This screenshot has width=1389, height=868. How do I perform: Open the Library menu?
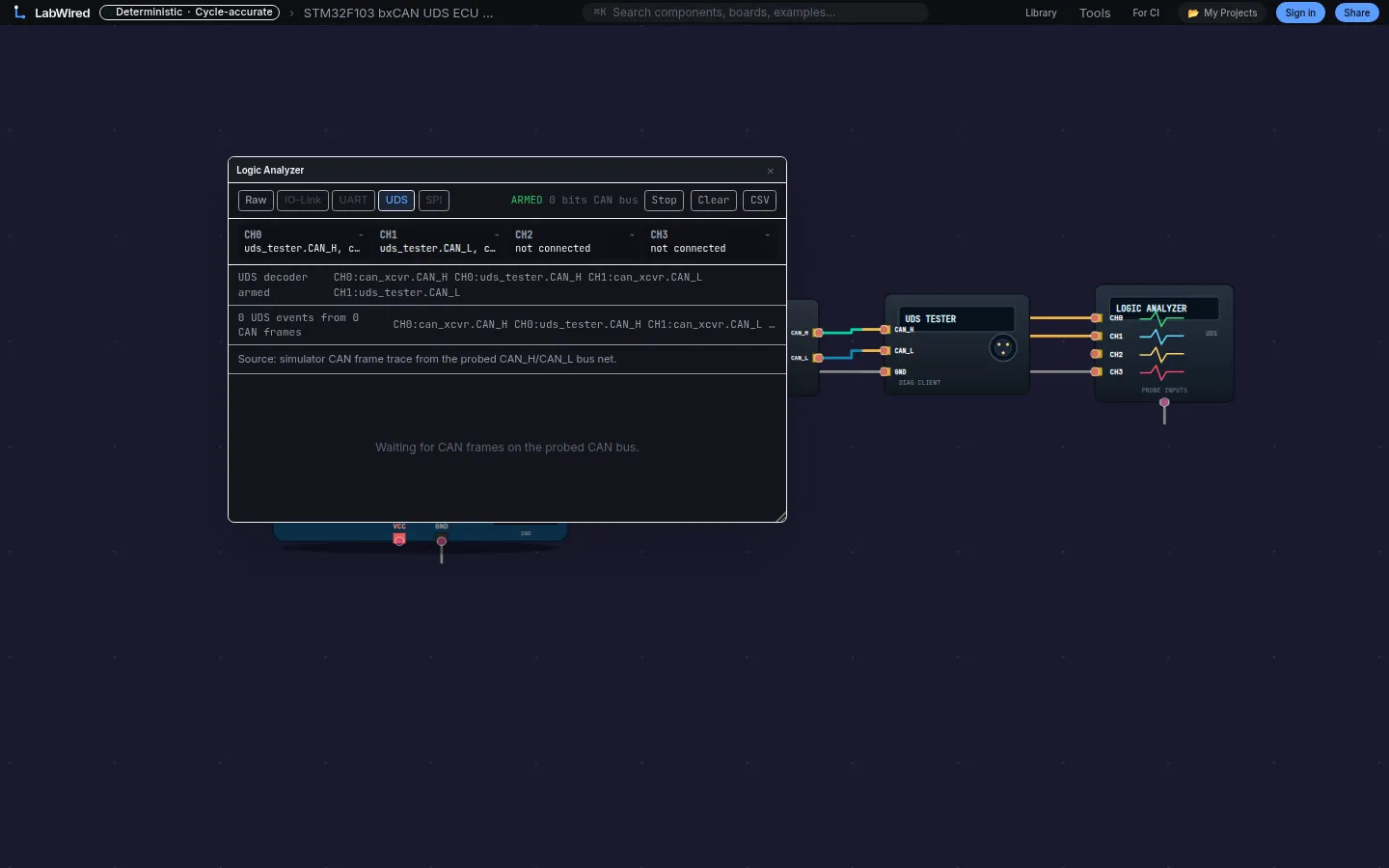click(1041, 14)
